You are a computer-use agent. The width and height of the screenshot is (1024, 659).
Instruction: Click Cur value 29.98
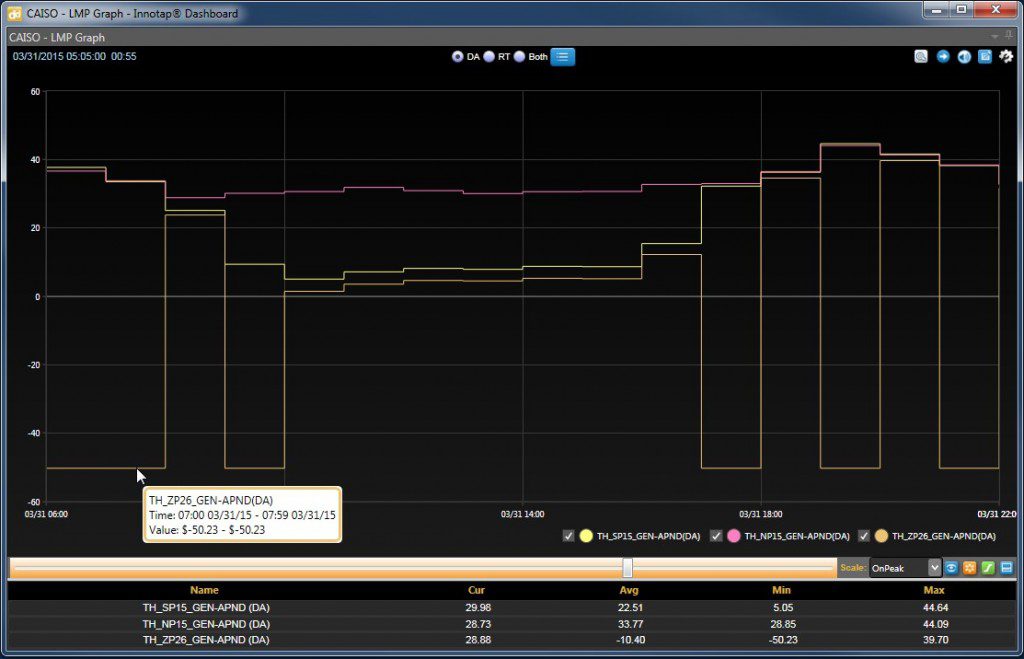point(478,607)
